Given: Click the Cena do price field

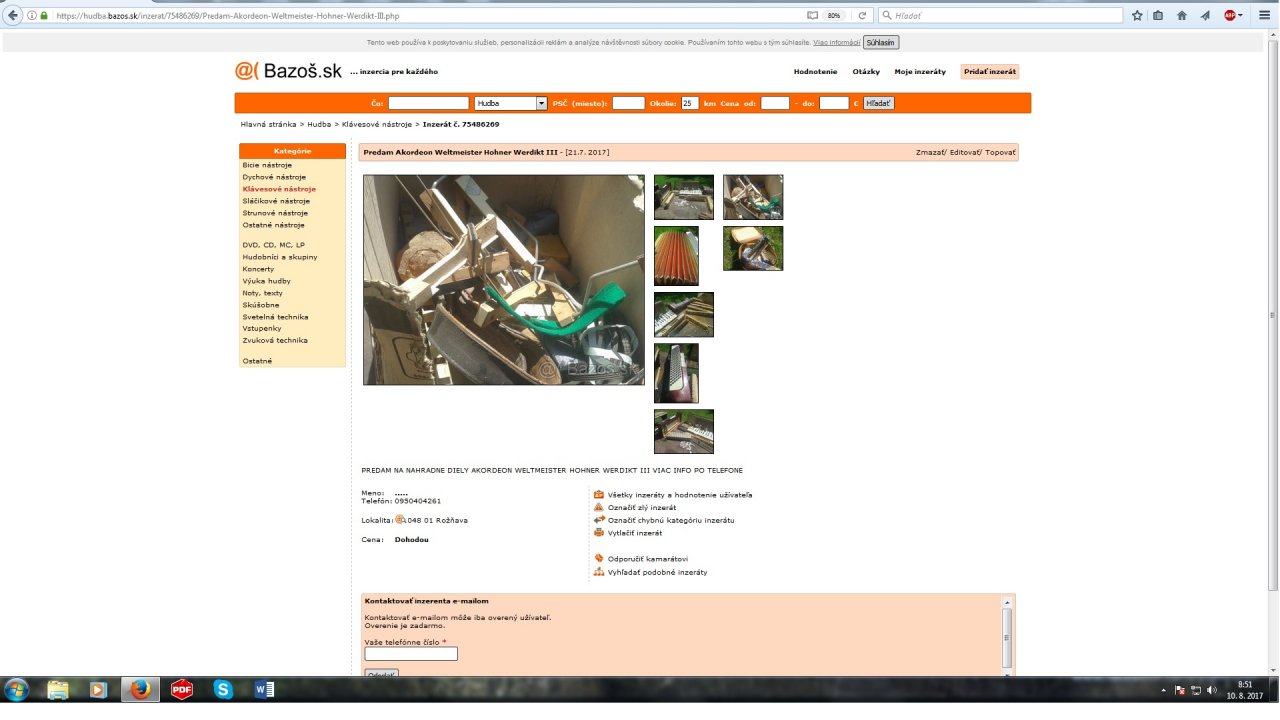Looking at the screenshot, I should click(834, 103).
